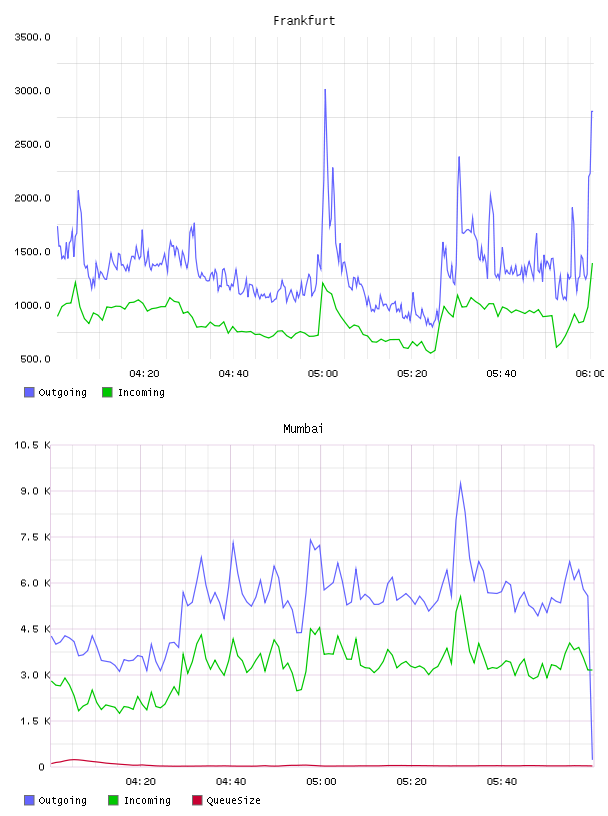Image resolution: width=608 pixels, height=816 pixels.
Task: Click the blue Outgoing swatch in Frankfurt legend
Action: [x=29, y=392]
